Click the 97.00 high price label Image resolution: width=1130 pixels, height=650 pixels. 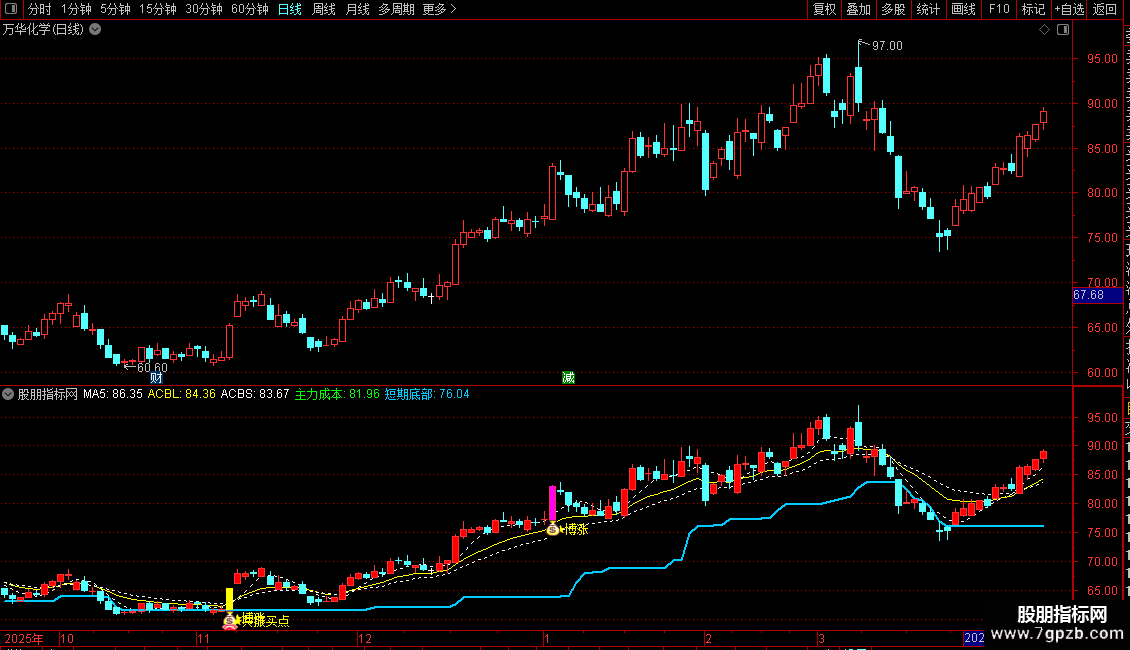[887, 45]
